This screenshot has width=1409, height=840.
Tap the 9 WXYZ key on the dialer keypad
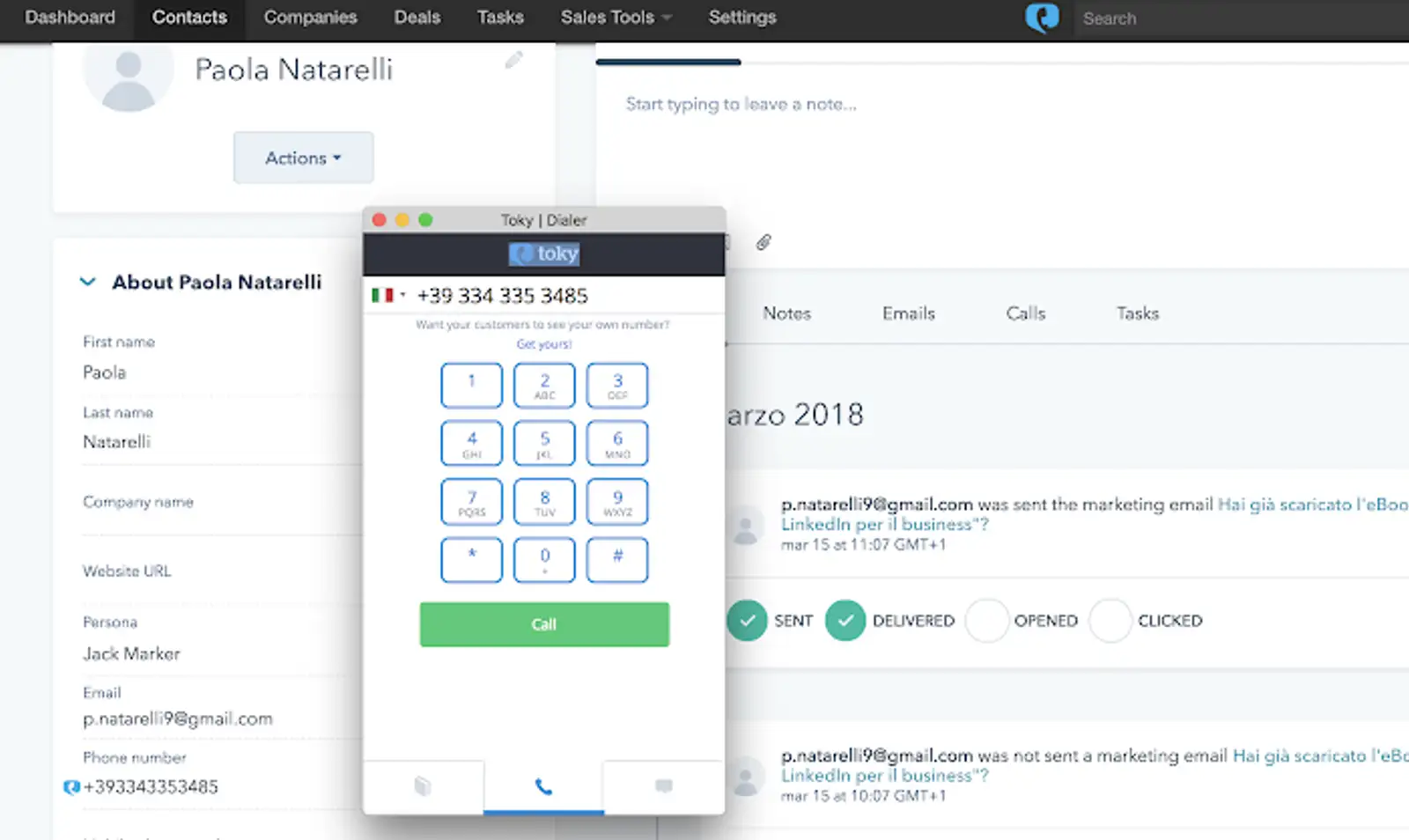point(617,502)
